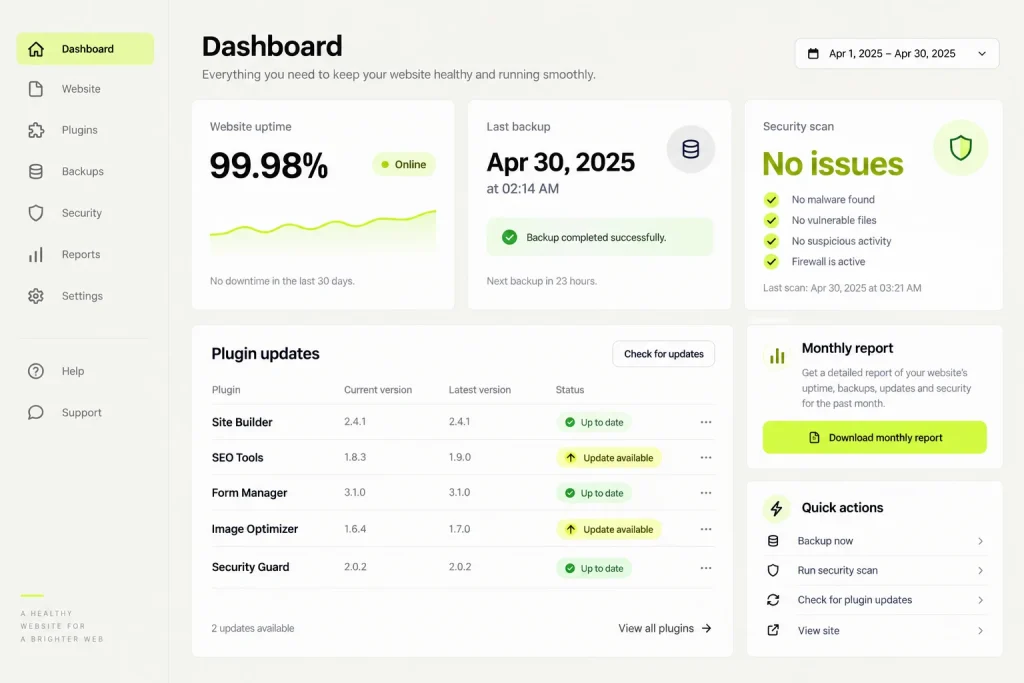Viewport: 1024px width, 683px height.
Task: Click the Security Guard plugin name
Action: coord(250,567)
